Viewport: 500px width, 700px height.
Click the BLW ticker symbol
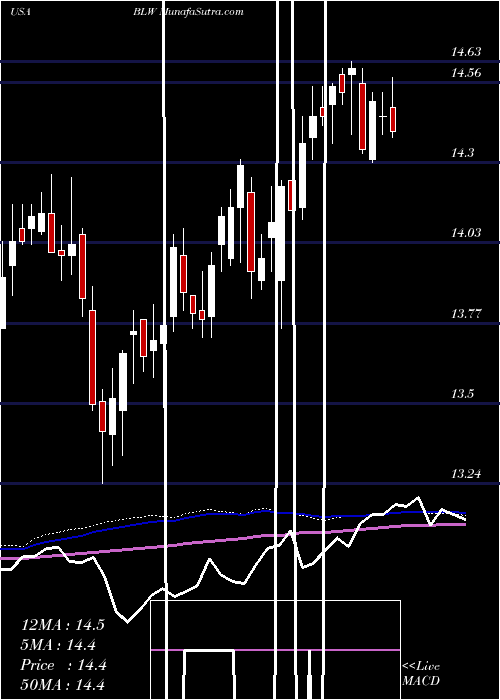(144, 12)
